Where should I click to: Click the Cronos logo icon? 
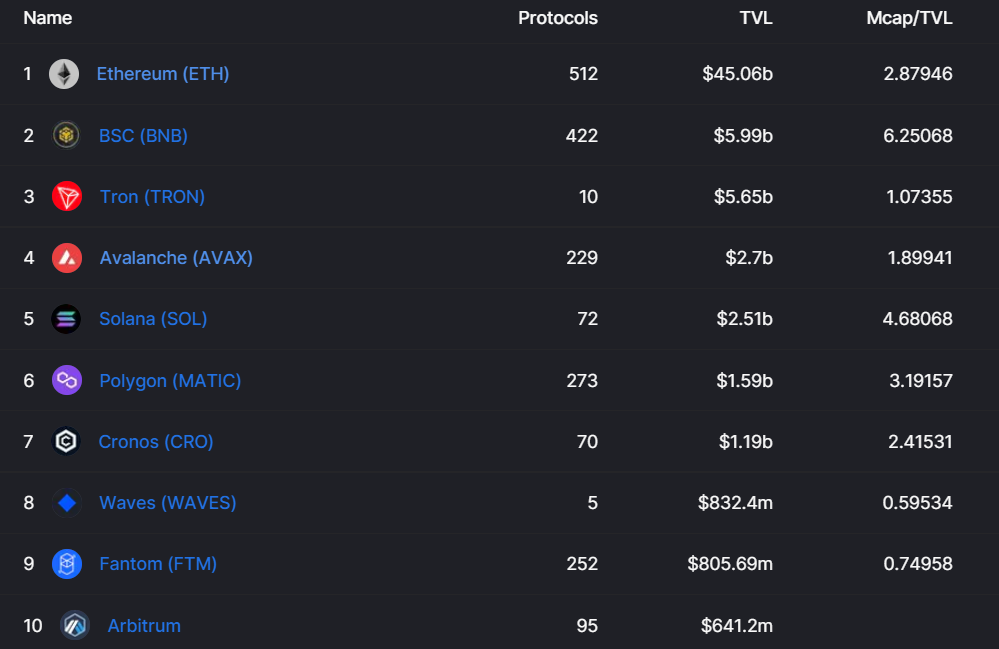point(66,441)
